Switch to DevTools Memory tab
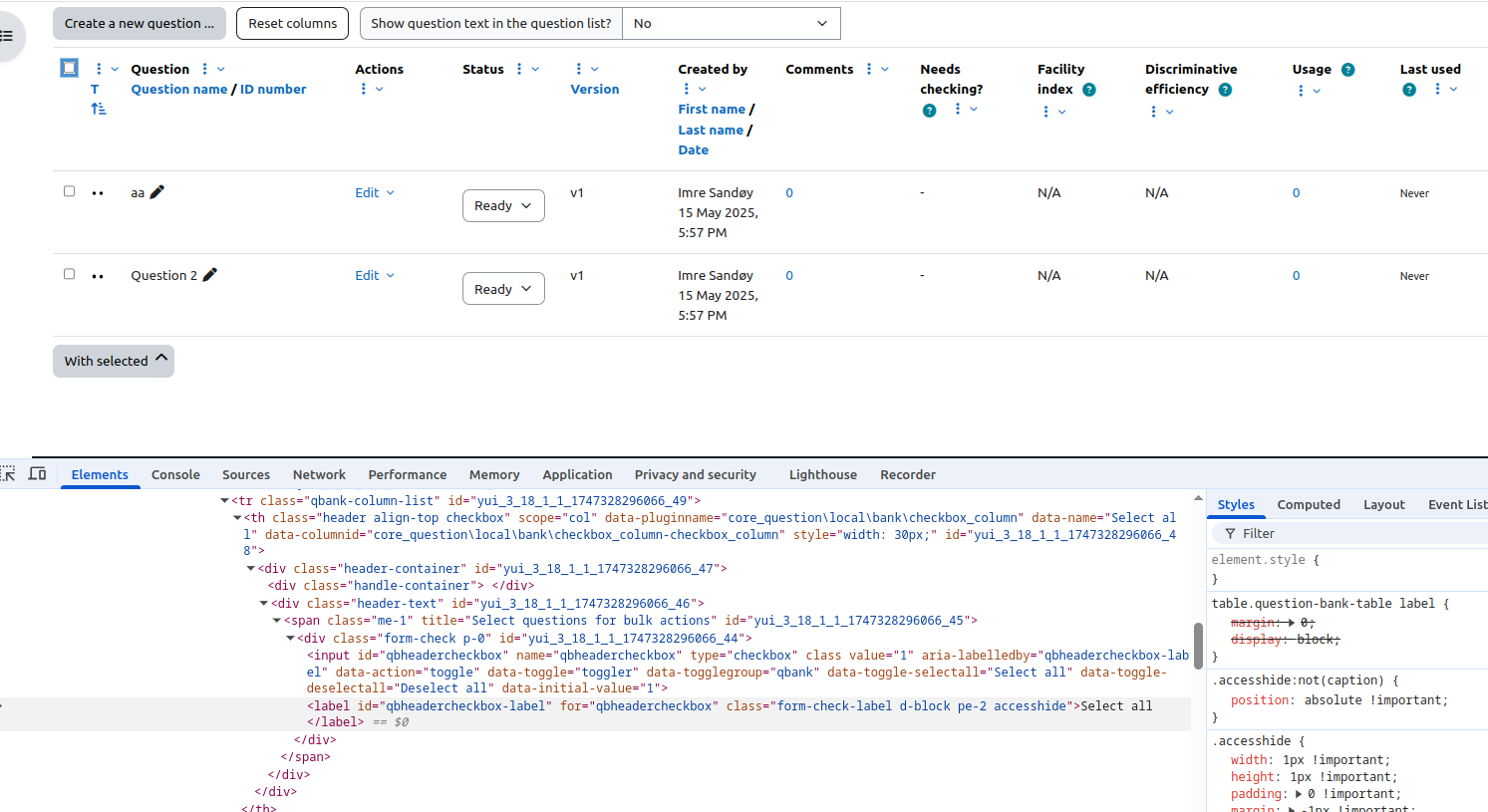1488x812 pixels. (x=494, y=474)
